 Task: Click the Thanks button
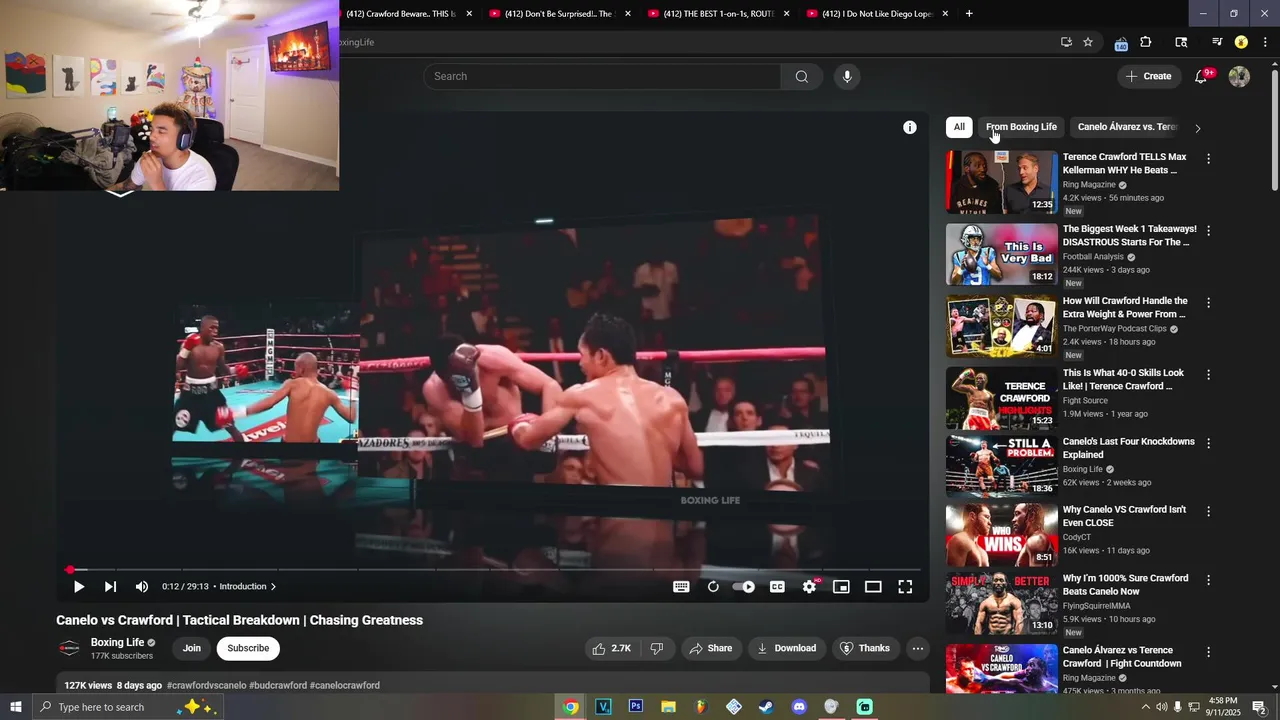[865, 648]
